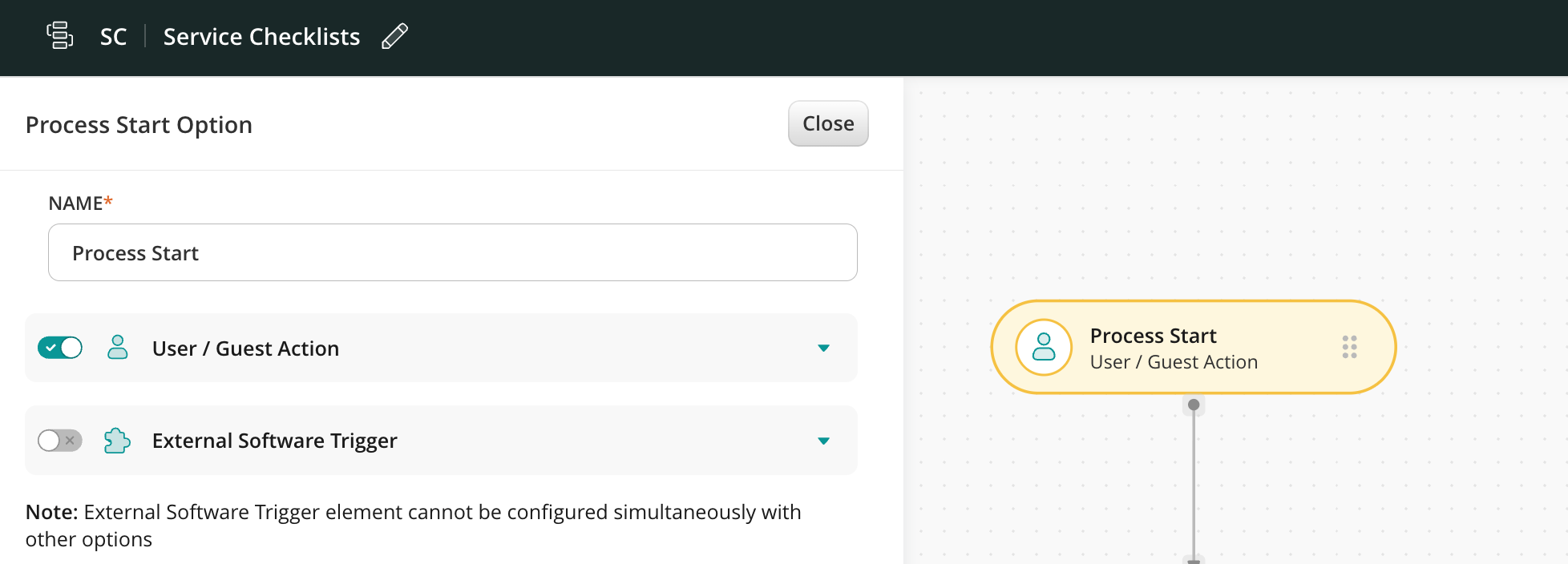Expand the External Software Trigger dropdown arrow
This screenshot has width=1568, height=564.
(x=823, y=441)
